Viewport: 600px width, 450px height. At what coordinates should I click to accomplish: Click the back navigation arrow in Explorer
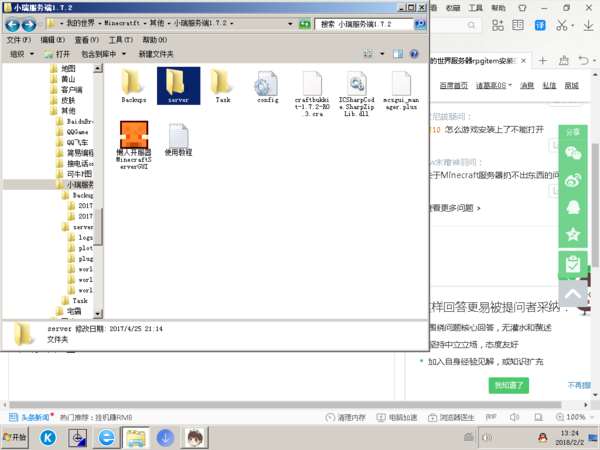pos(17,24)
